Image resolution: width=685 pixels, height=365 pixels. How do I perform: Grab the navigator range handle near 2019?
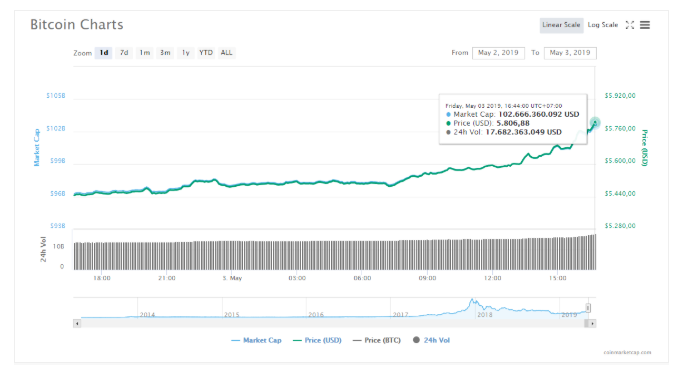[588, 308]
